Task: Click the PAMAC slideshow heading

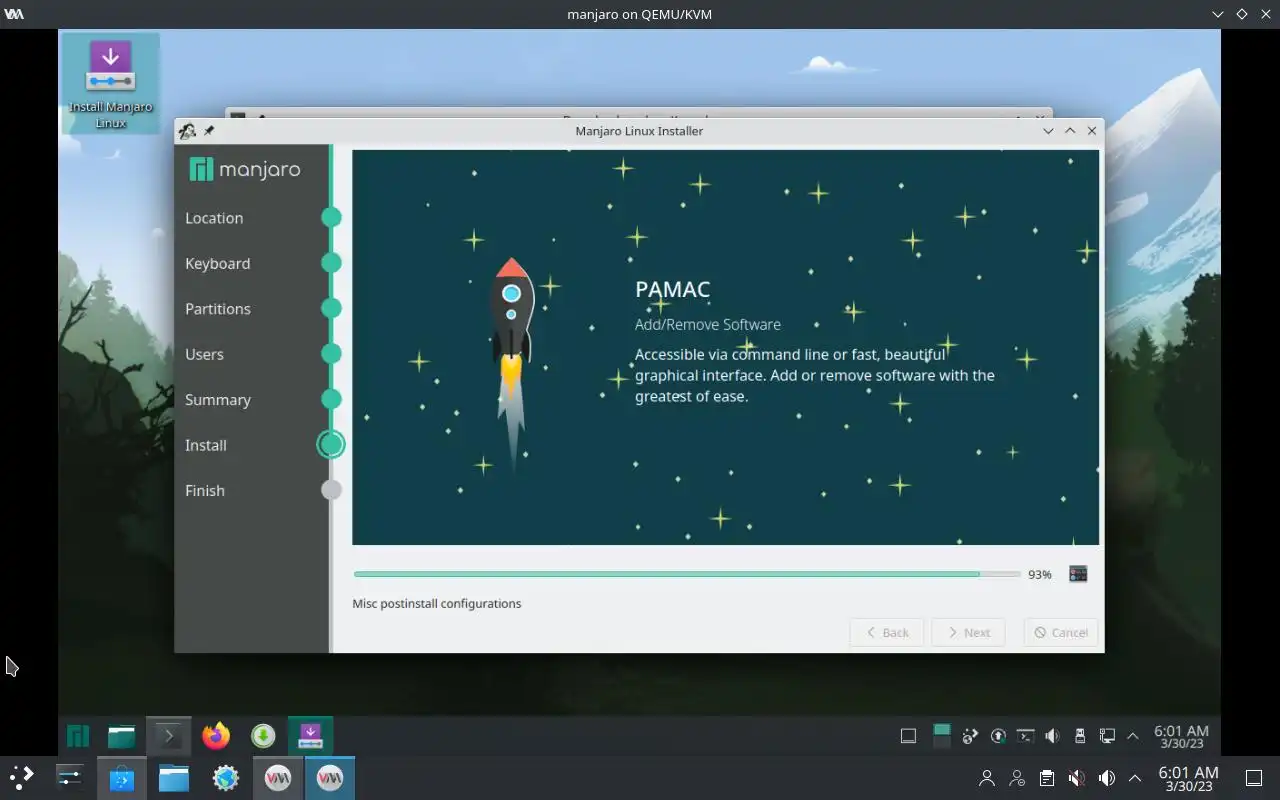Action: coord(672,289)
